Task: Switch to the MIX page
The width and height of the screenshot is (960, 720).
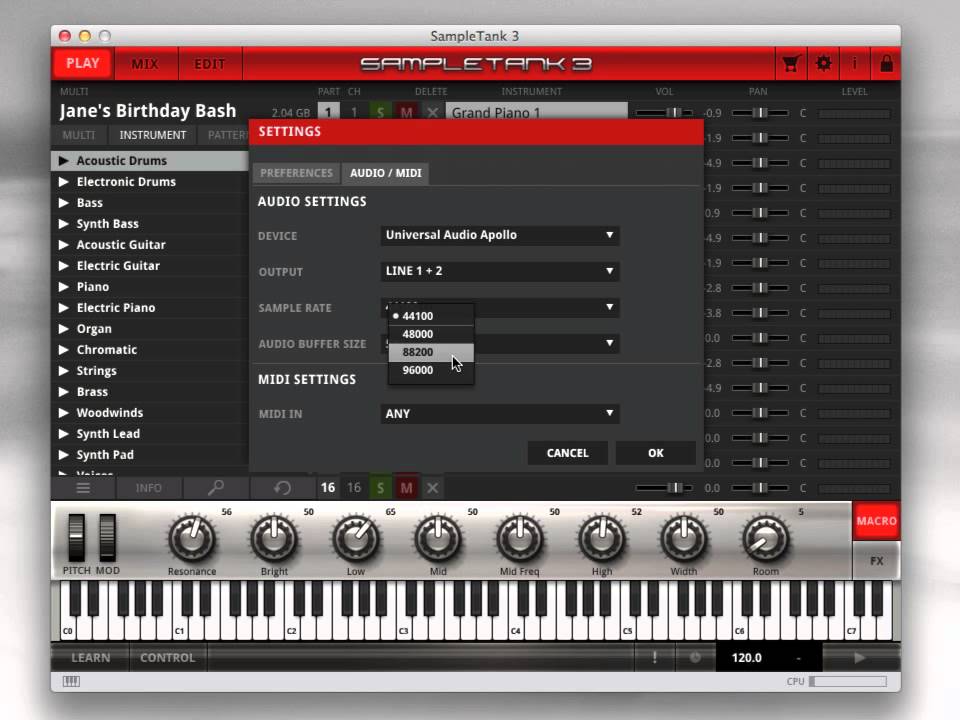Action: click(145, 64)
